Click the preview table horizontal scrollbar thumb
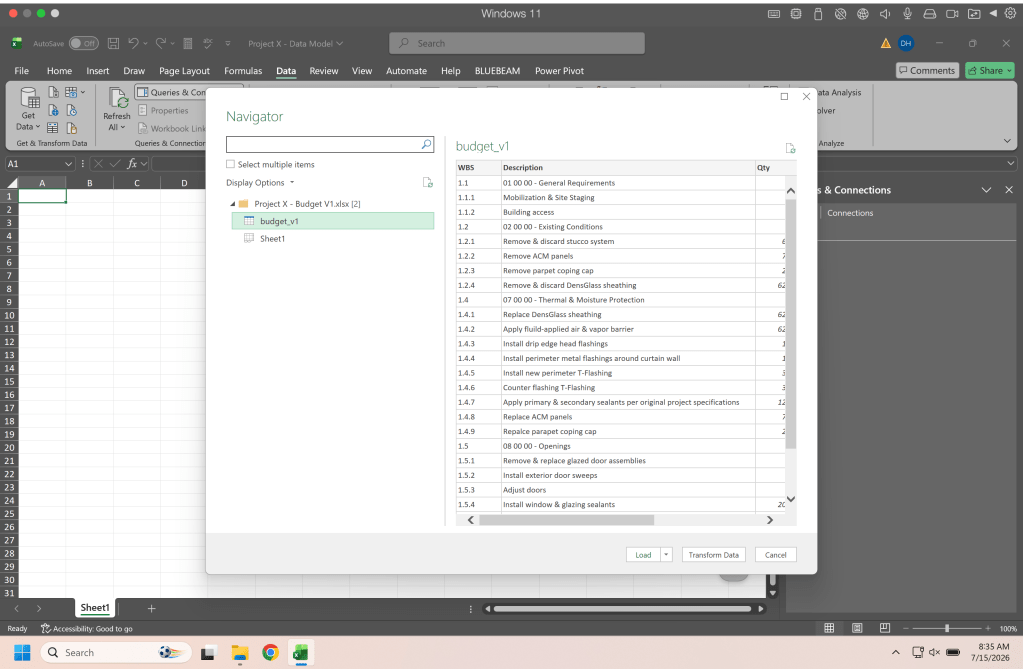This screenshot has width=1023, height=669. pyautogui.click(x=566, y=520)
